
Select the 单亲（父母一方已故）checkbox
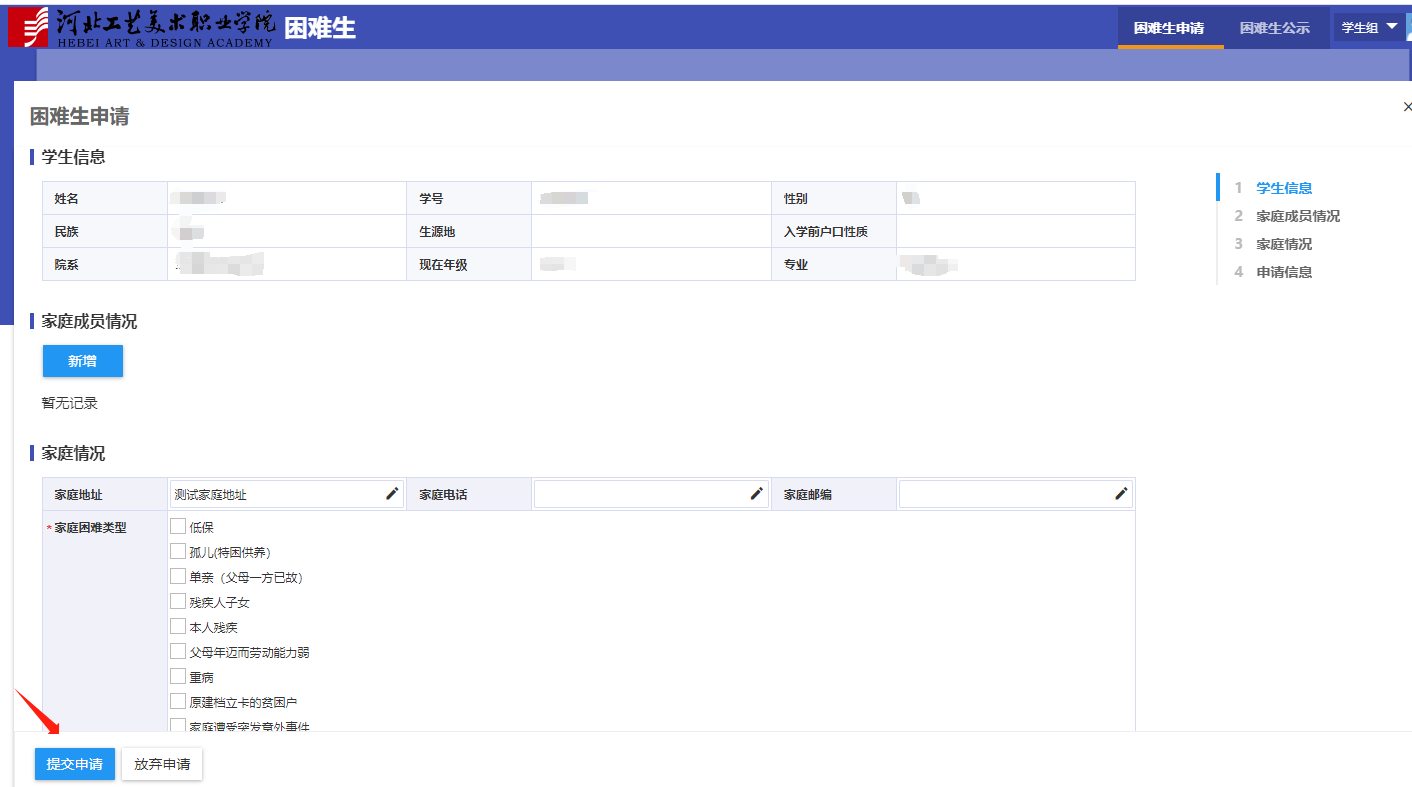point(178,576)
